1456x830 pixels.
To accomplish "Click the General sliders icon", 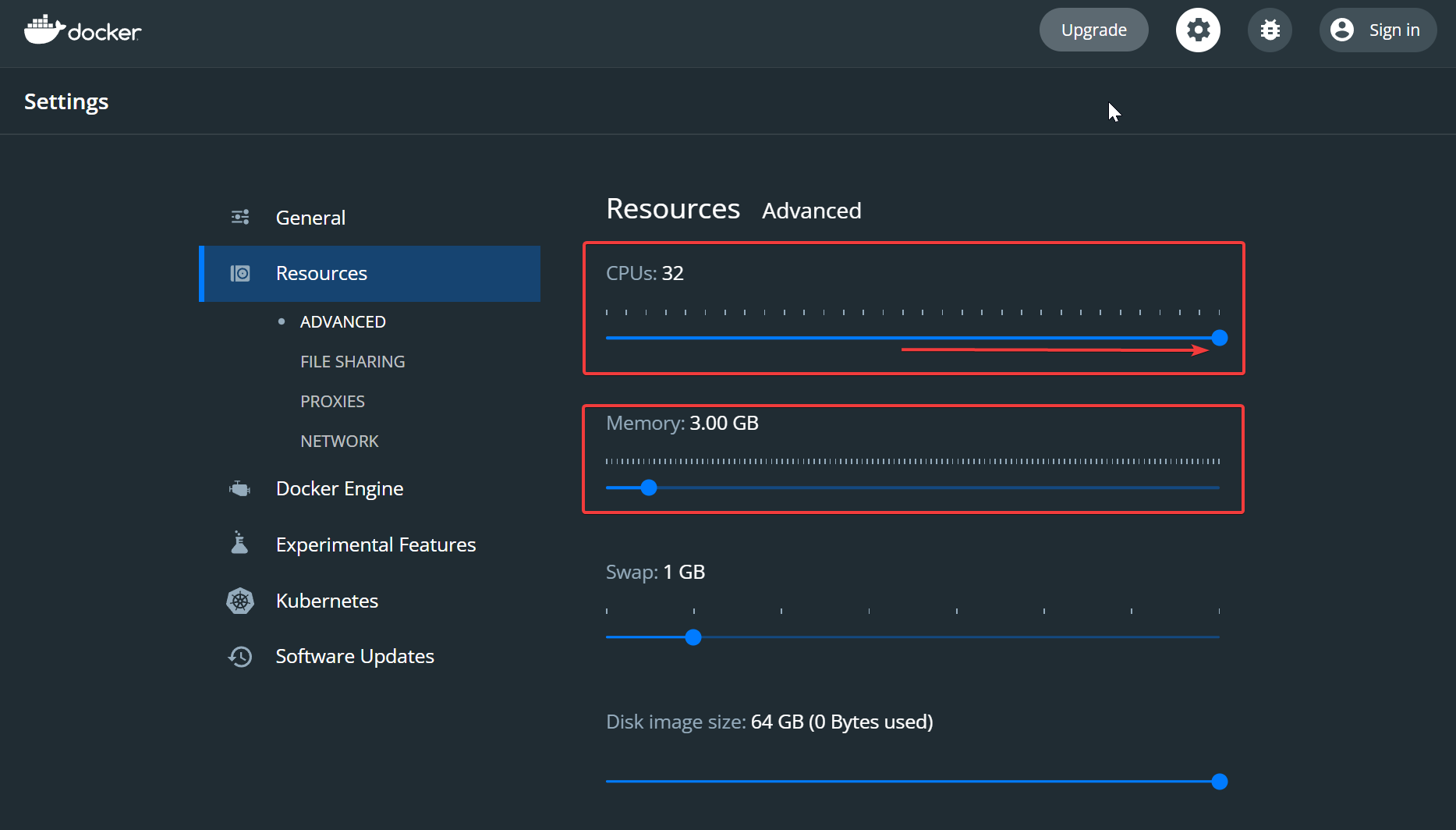I will pyautogui.click(x=240, y=217).
